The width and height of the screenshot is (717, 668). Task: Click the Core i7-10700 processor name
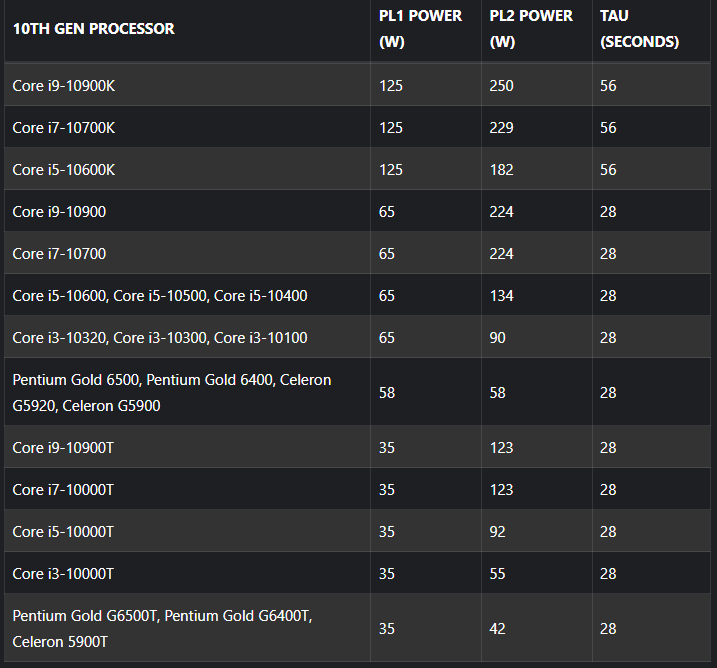[x=59, y=254]
